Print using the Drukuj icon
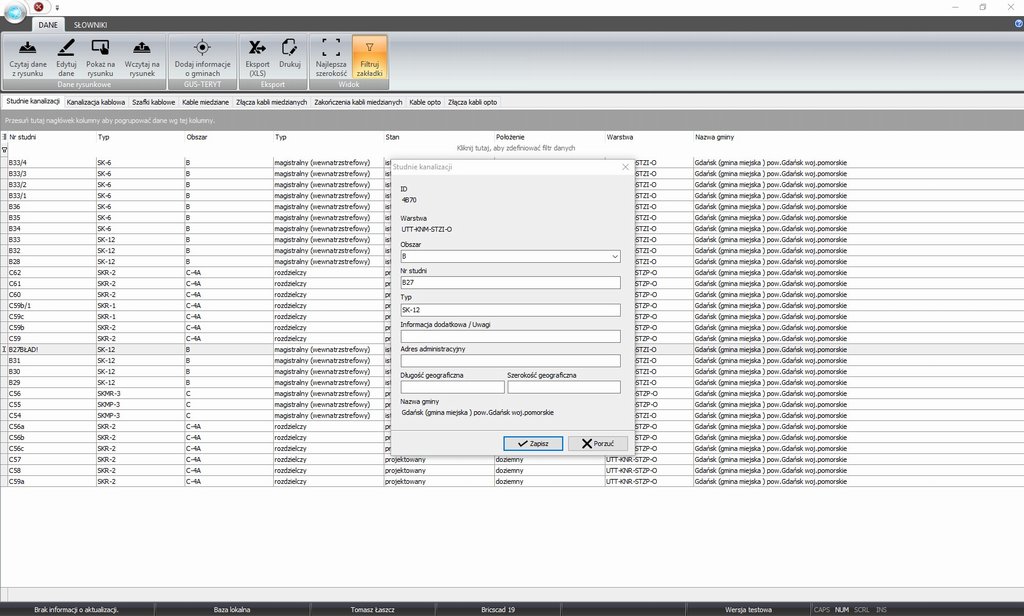Screen dimensions: 1024x616 coord(290,48)
